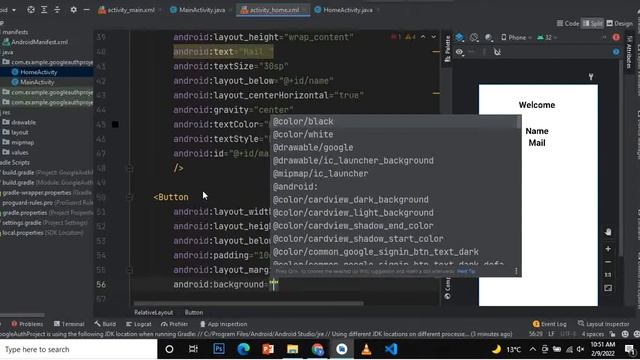Open the Event Log
The image size is (640, 360).
click(x=549, y=324)
